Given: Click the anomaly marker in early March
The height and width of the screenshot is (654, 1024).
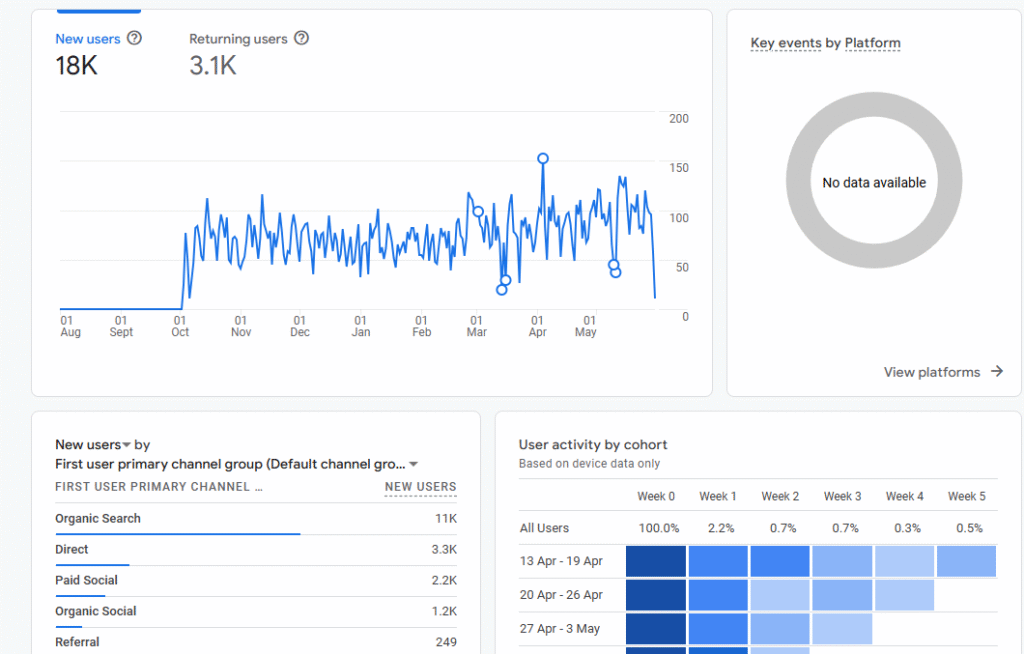Looking at the screenshot, I should click(478, 211).
